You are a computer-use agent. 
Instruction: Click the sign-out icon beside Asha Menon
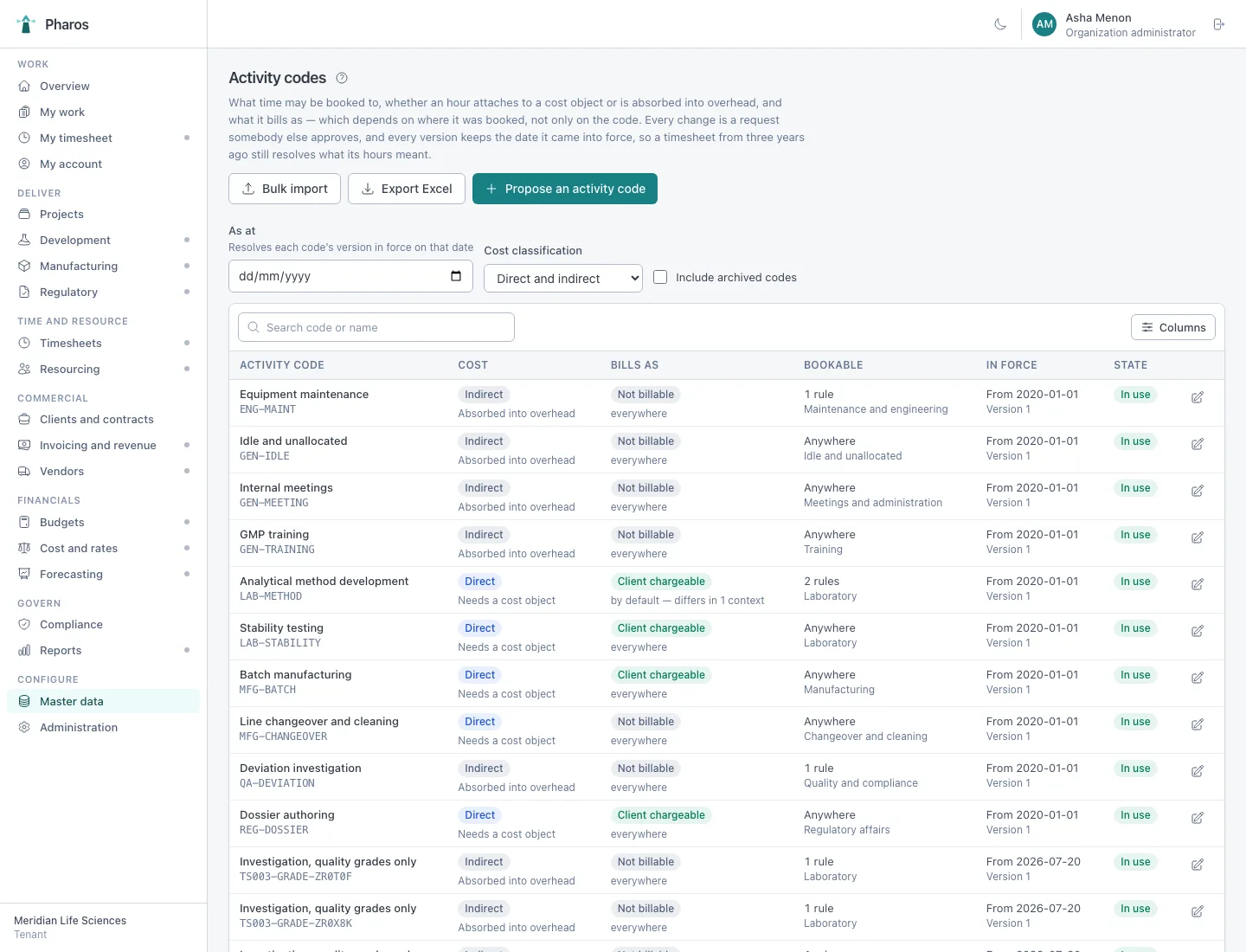(1219, 24)
